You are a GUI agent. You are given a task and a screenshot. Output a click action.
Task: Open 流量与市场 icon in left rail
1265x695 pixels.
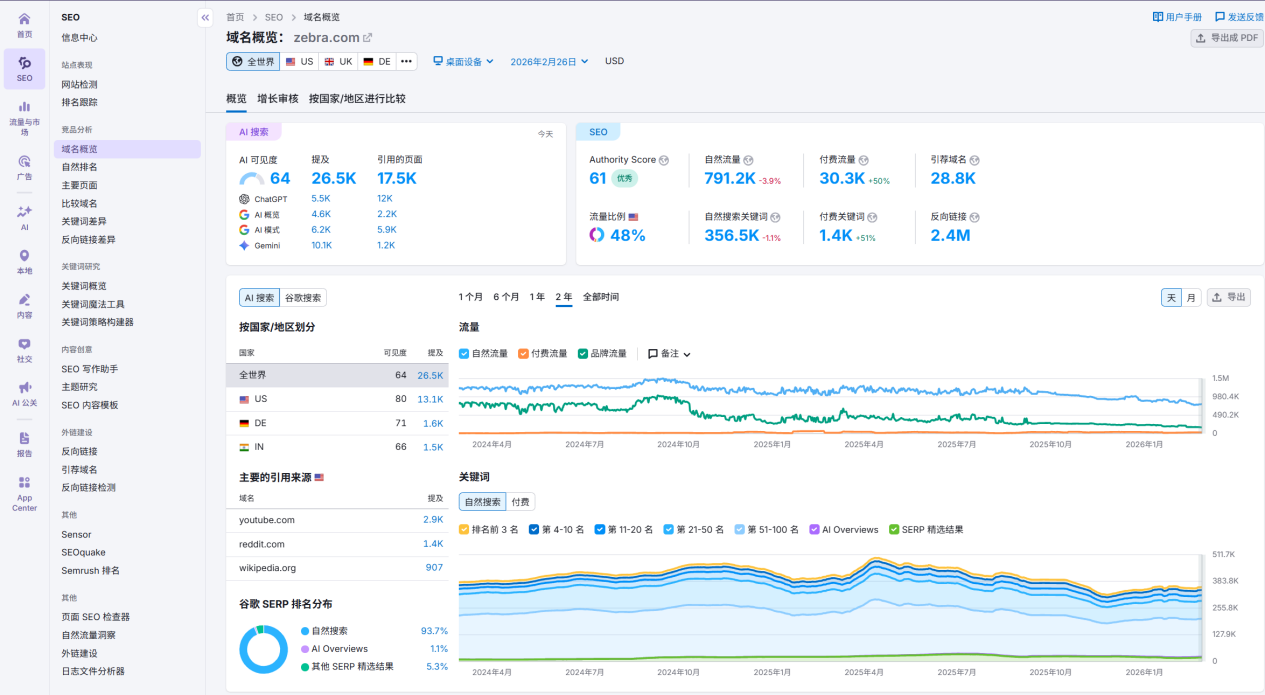pos(24,106)
